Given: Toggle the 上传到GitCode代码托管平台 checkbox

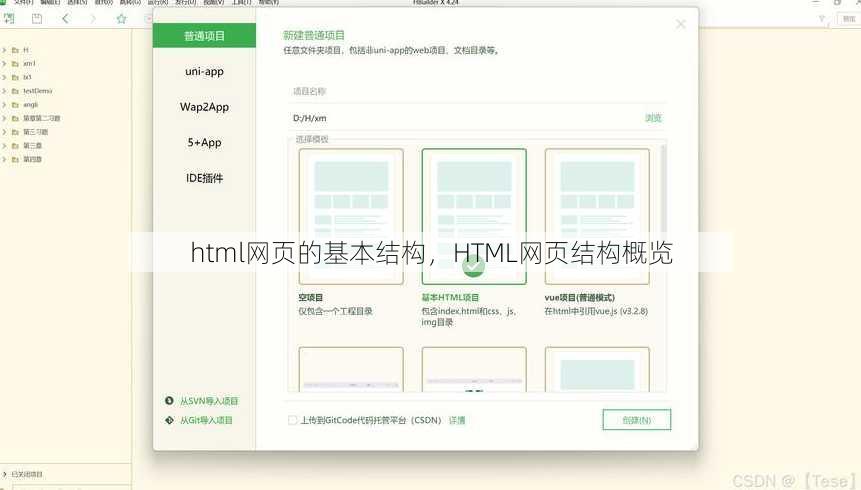Looking at the screenshot, I should point(293,420).
